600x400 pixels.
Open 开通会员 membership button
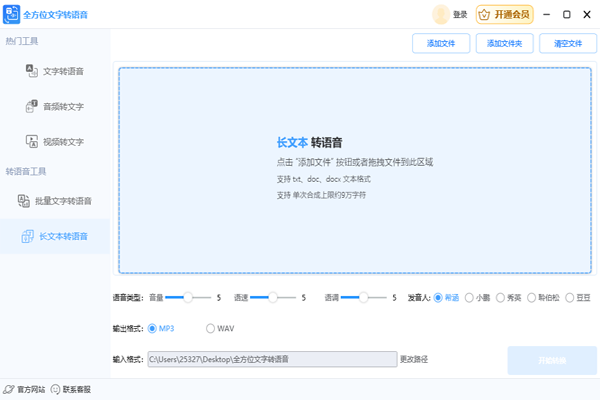[505, 15]
